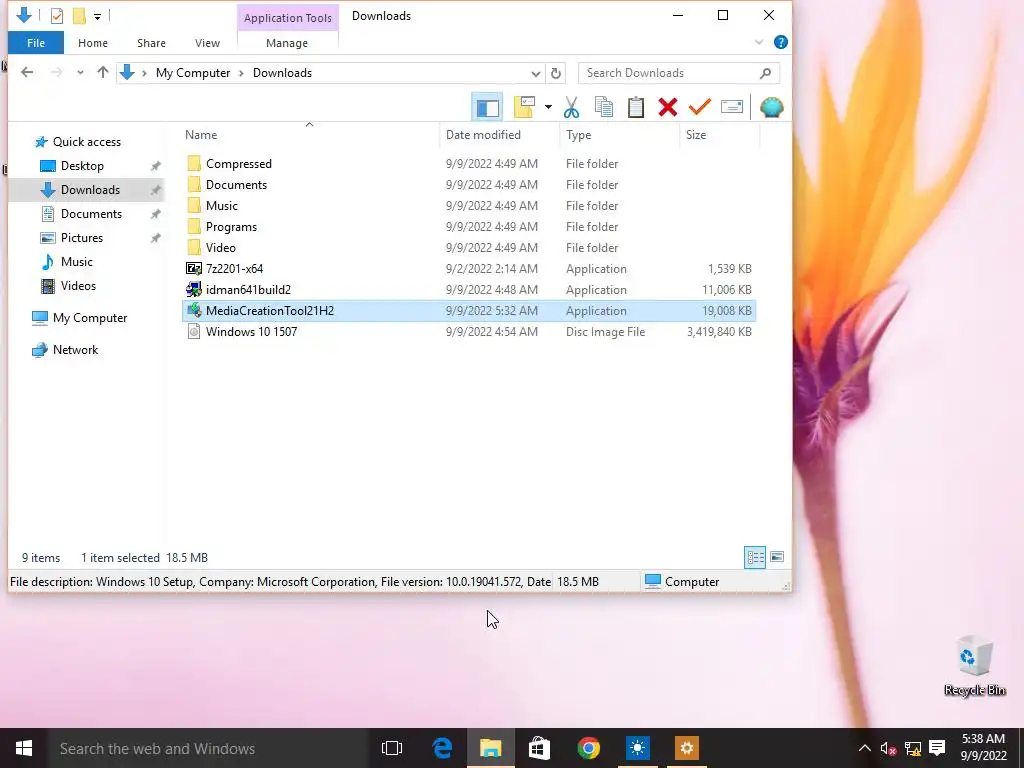This screenshot has width=1024, height=768.
Task: Open the Recycle Bin desktop icon
Action: point(974,666)
